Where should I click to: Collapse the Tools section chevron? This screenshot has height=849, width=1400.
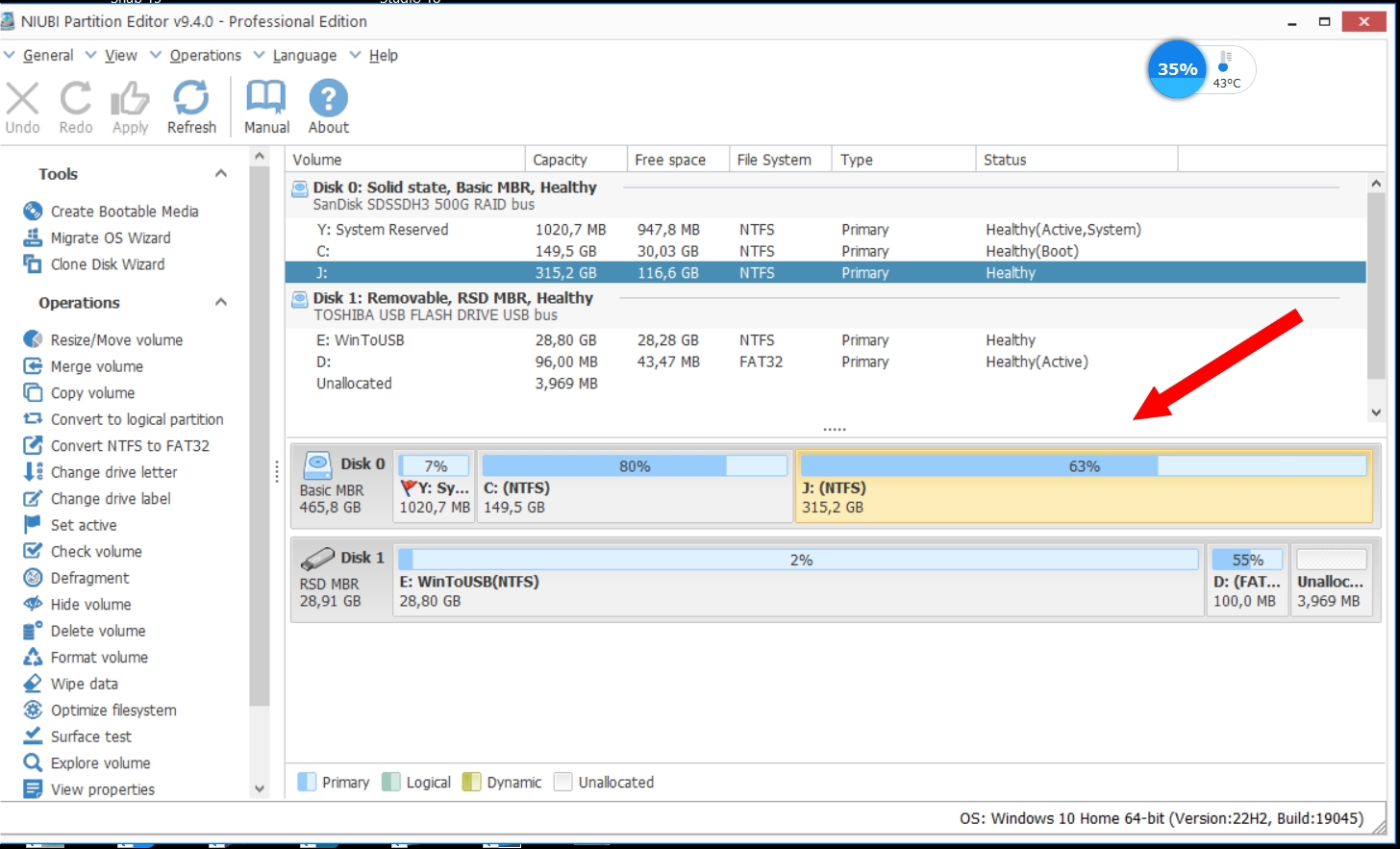pyautogui.click(x=221, y=174)
